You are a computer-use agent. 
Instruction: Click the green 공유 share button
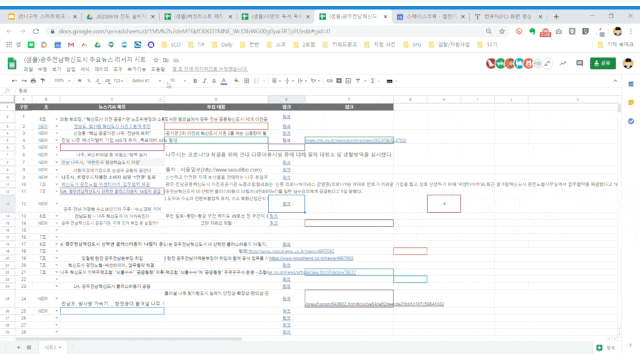pyautogui.click(x=603, y=63)
